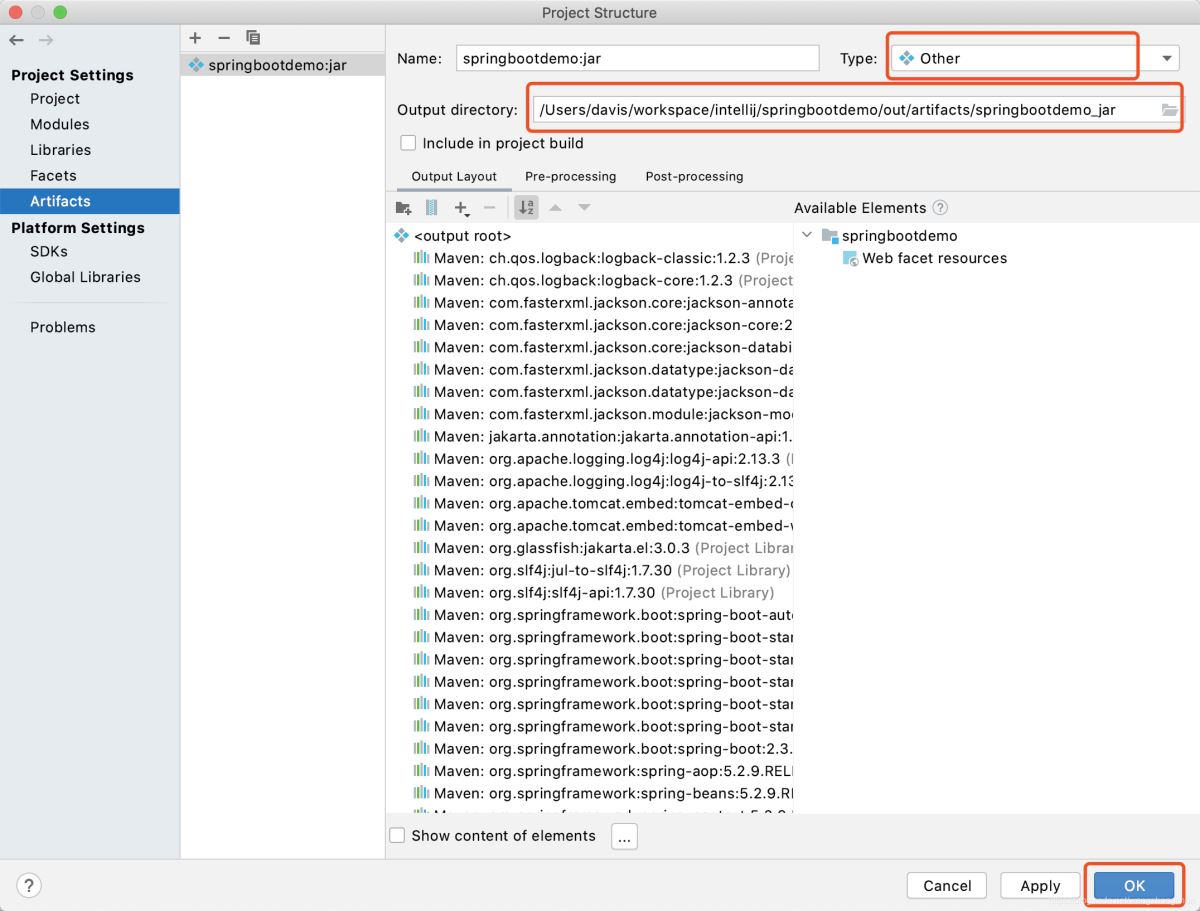The image size is (1200, 911).
Task: Collapse the springbootdemo node in Available Elements
Action: point(808,235)
